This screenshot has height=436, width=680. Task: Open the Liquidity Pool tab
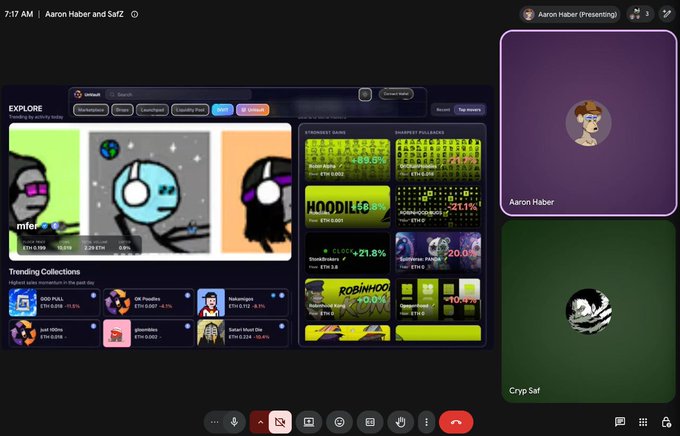pos(190,110)
